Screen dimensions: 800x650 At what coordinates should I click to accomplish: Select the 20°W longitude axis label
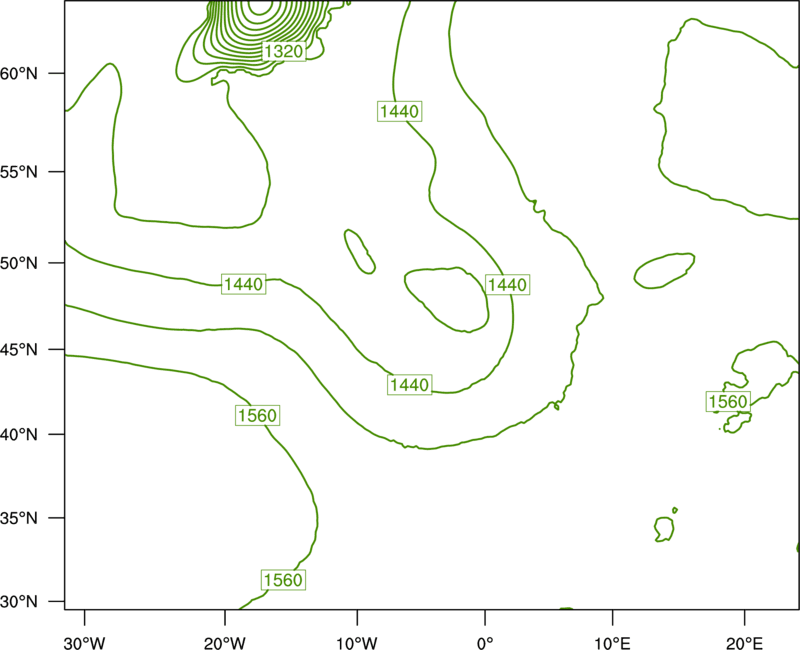tap(224, 642)
